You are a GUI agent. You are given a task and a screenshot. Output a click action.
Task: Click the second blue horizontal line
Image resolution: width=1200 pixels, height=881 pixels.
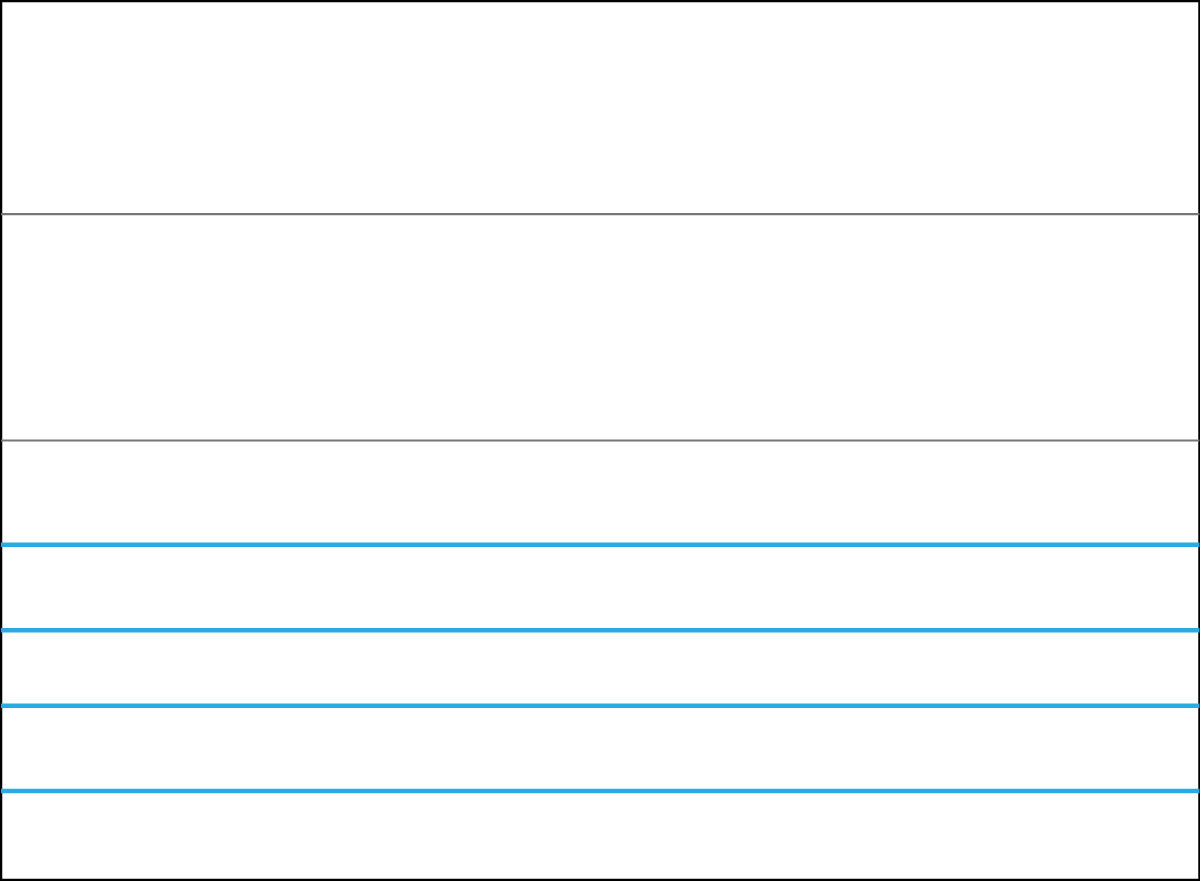[x=600, y=630]
